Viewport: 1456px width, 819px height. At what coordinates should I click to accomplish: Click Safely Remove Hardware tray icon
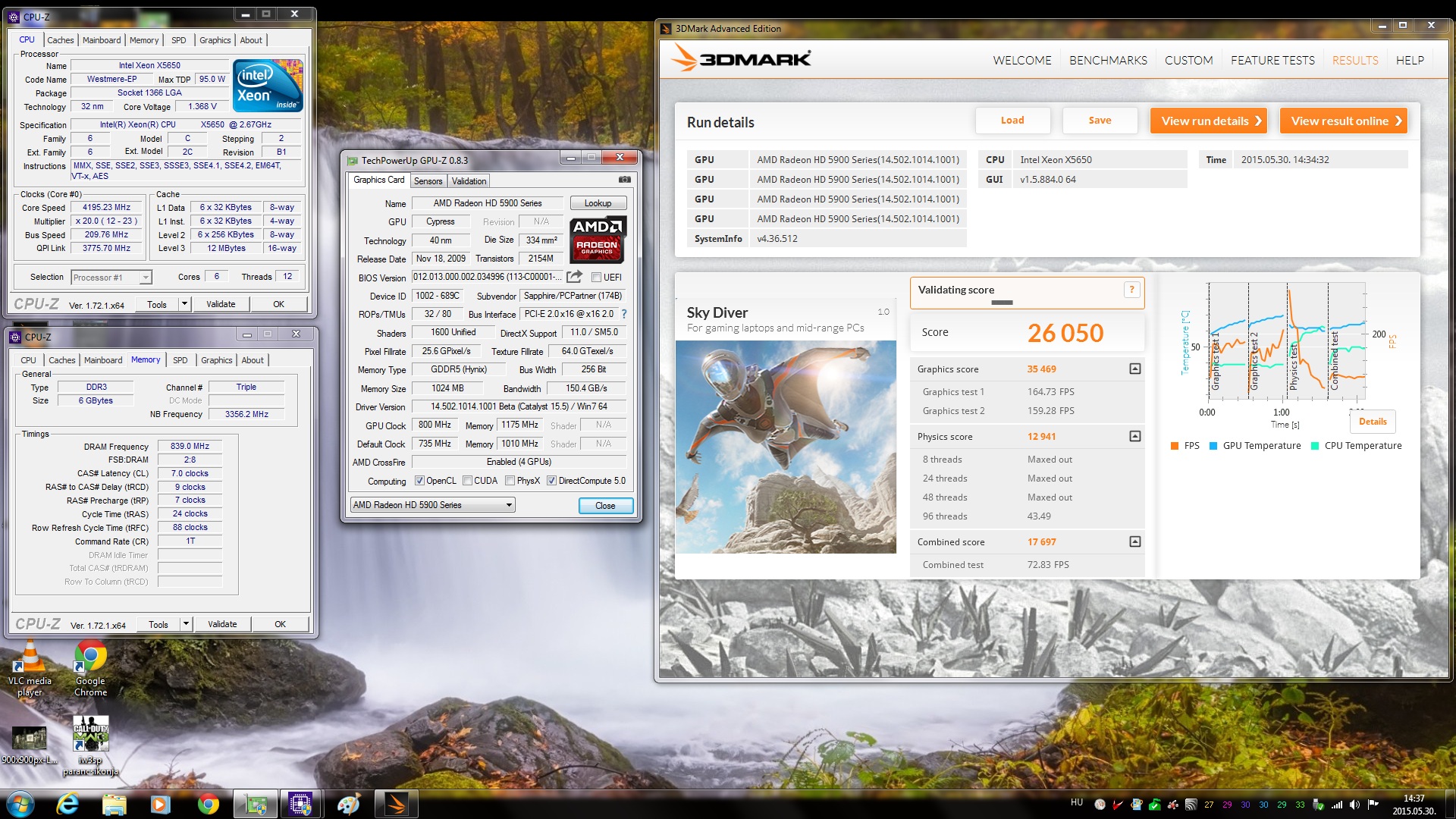point(1319,805)
